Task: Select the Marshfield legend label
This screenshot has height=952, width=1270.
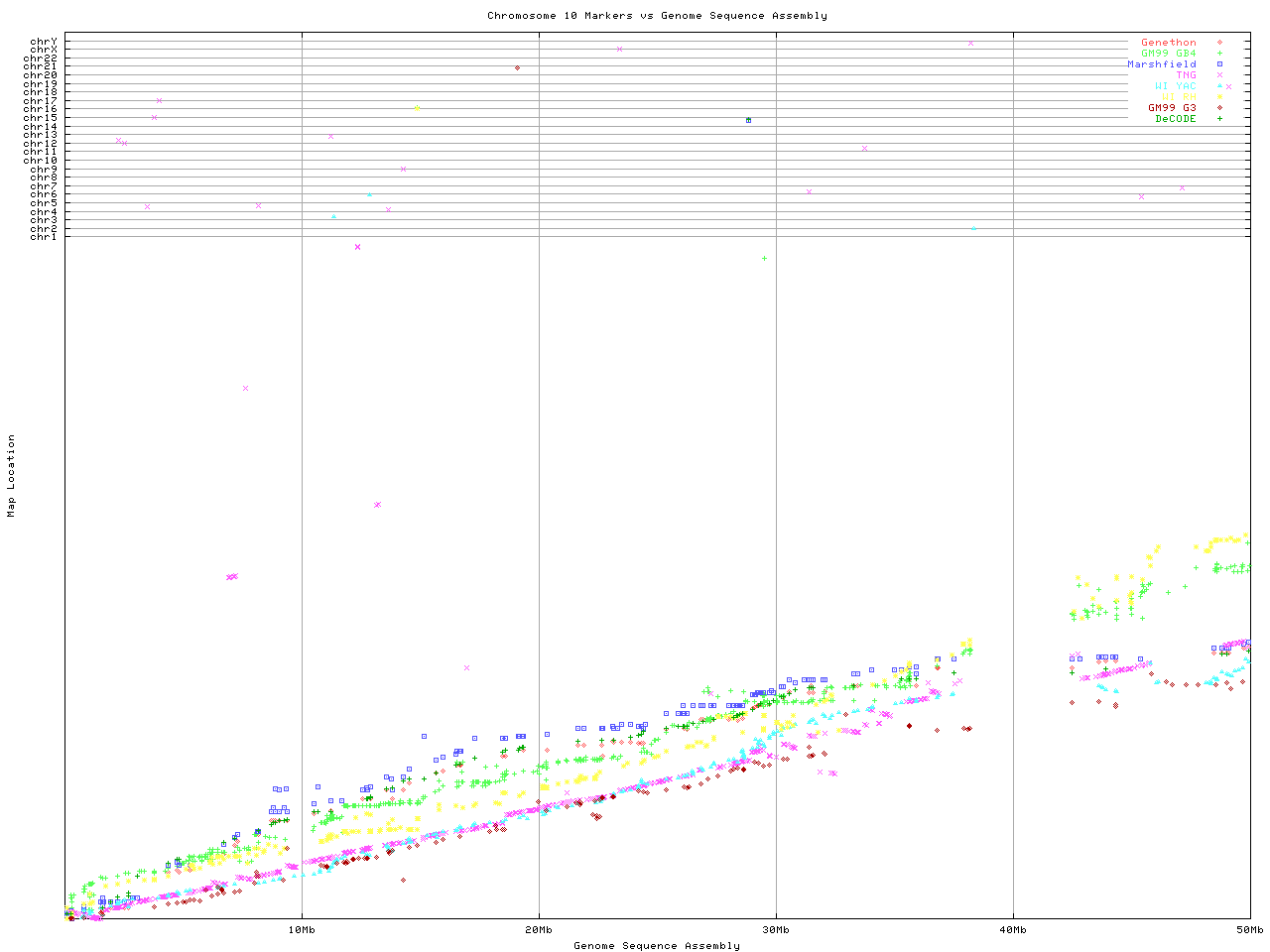Action: coord(1161,64)
